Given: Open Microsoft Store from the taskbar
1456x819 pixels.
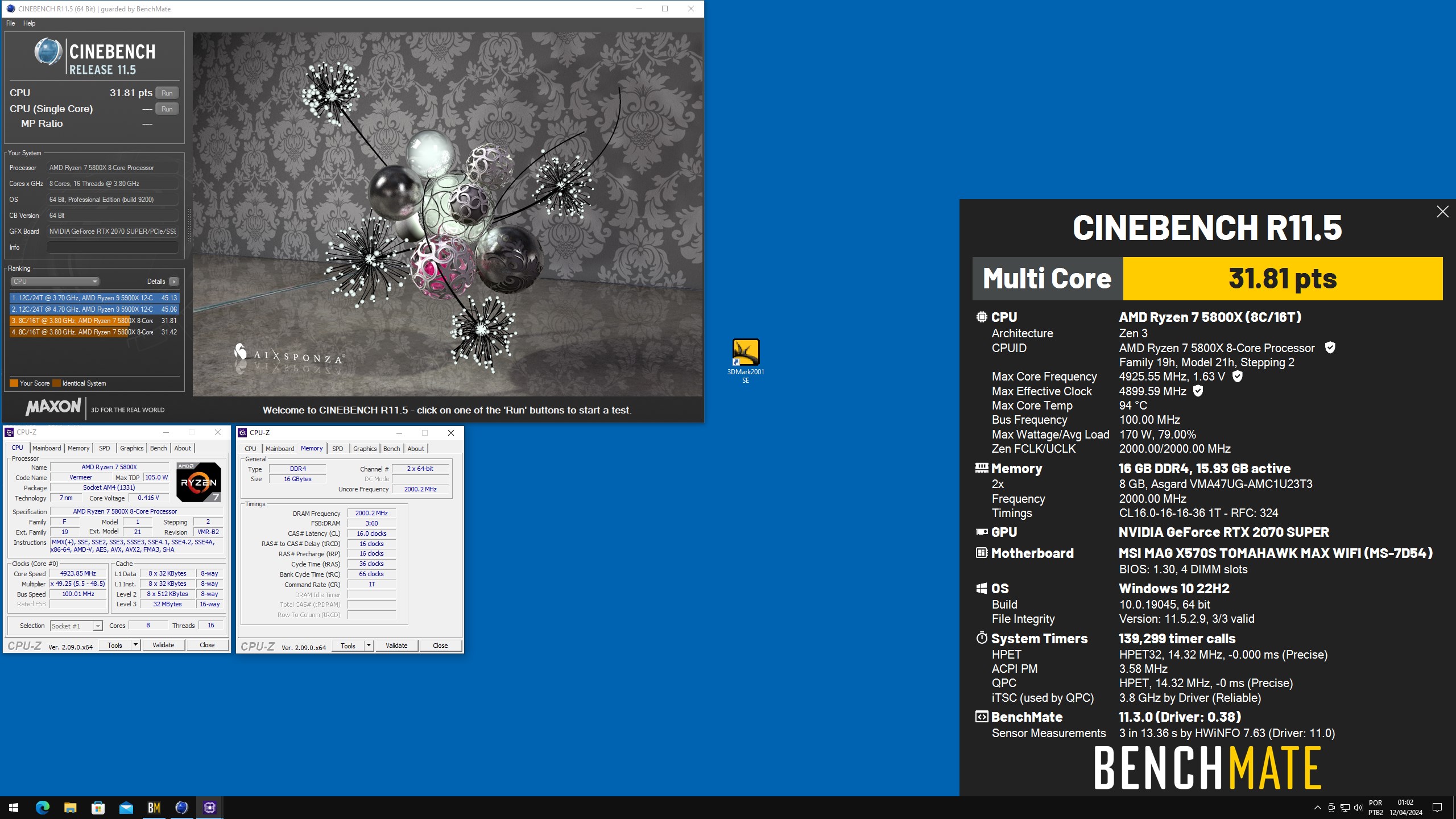Looking at the screenshot, I should pos(98,808).
